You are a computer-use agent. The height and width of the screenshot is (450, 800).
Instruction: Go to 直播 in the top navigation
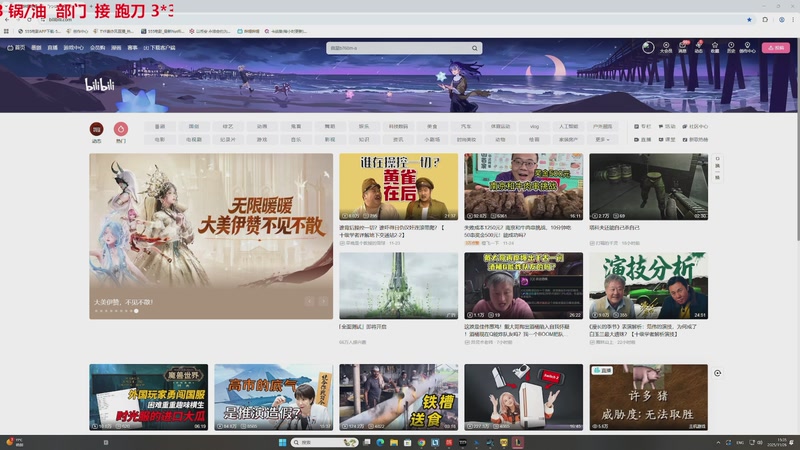point(53,47)
